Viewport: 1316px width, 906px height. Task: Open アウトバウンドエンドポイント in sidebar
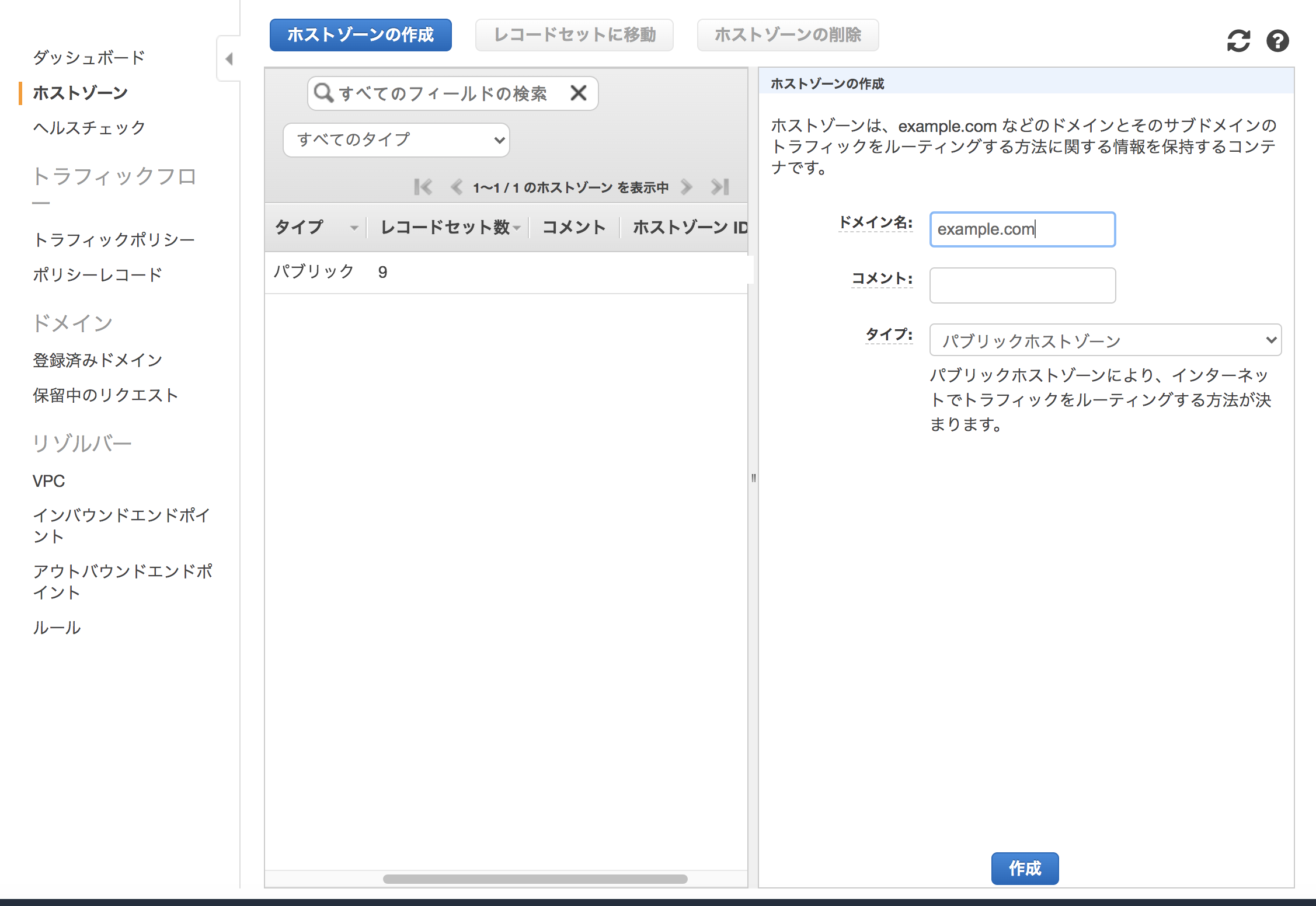123,581
